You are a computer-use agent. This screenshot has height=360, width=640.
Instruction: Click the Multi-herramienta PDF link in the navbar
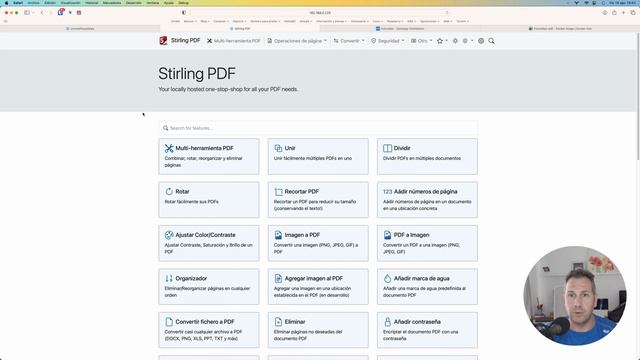(x=233, y=41)
